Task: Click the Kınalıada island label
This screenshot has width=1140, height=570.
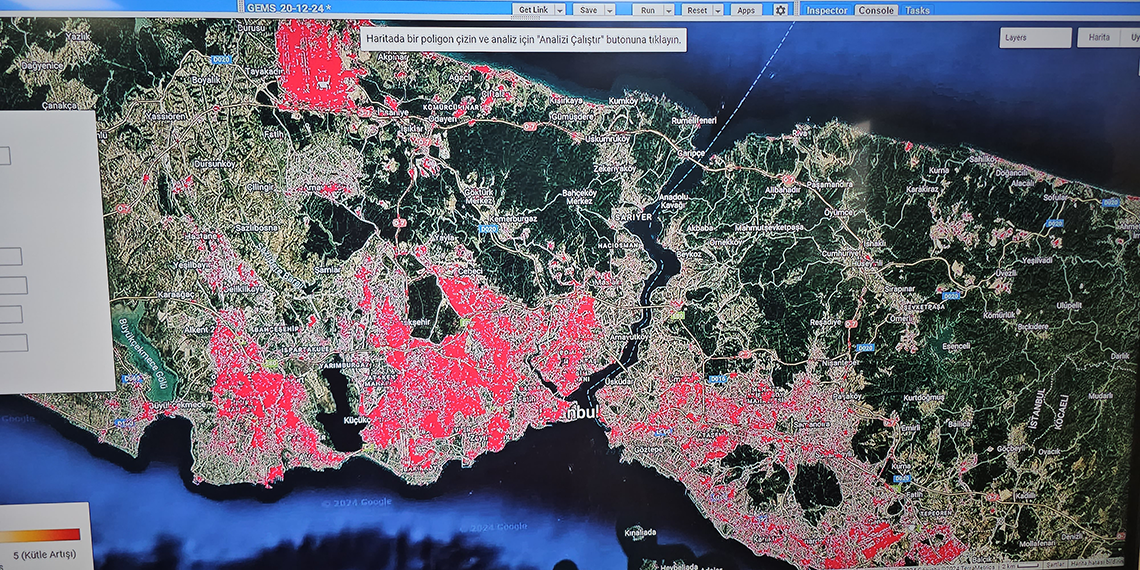Action: point(638,533)
